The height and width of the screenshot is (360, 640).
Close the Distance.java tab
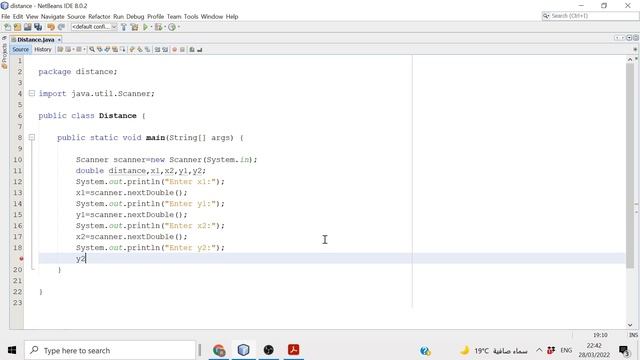tap(59, 40)
